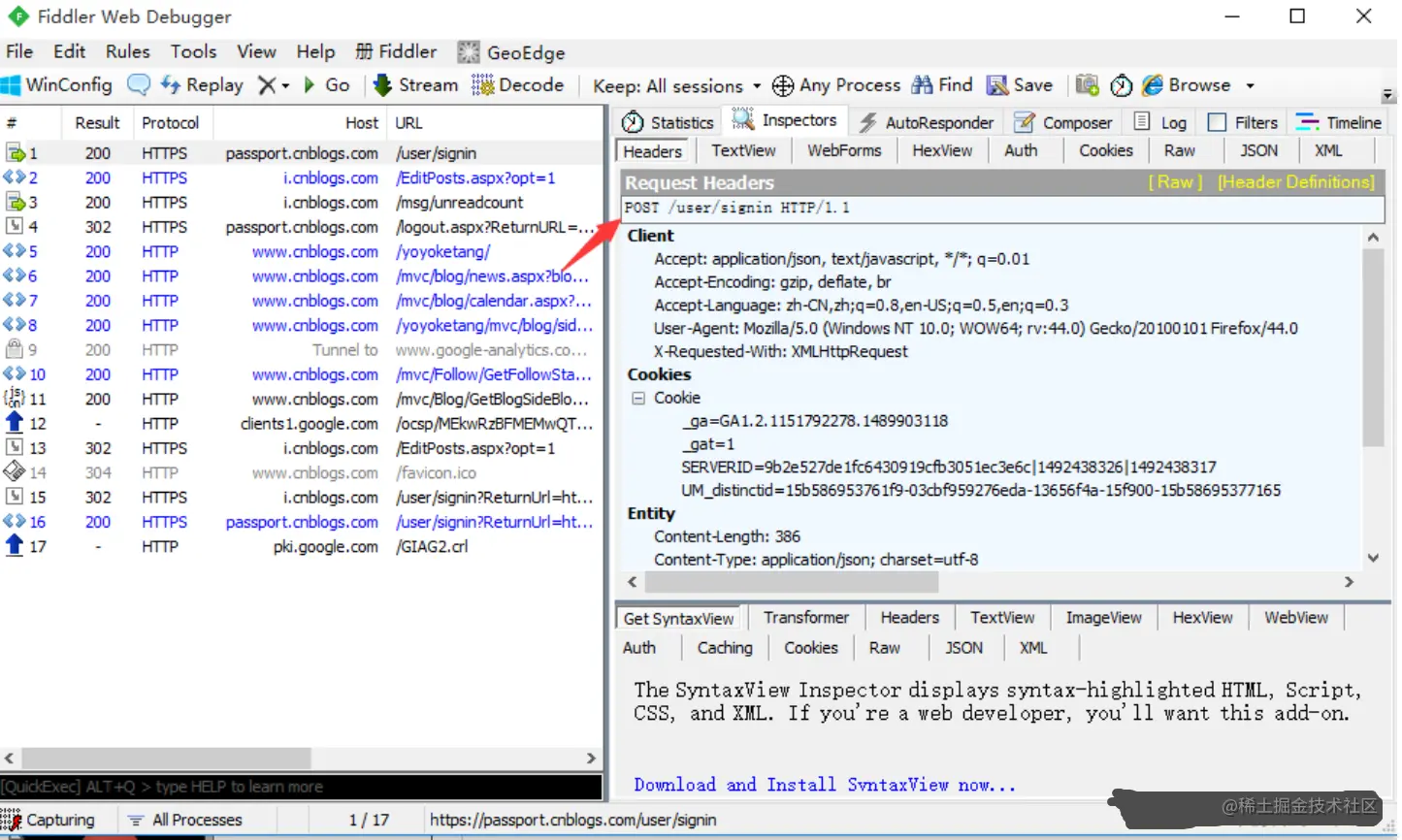This screenshot has width=1402, height=840.
Task: Click the session list scroll right arrow
Action: point(591,758)
